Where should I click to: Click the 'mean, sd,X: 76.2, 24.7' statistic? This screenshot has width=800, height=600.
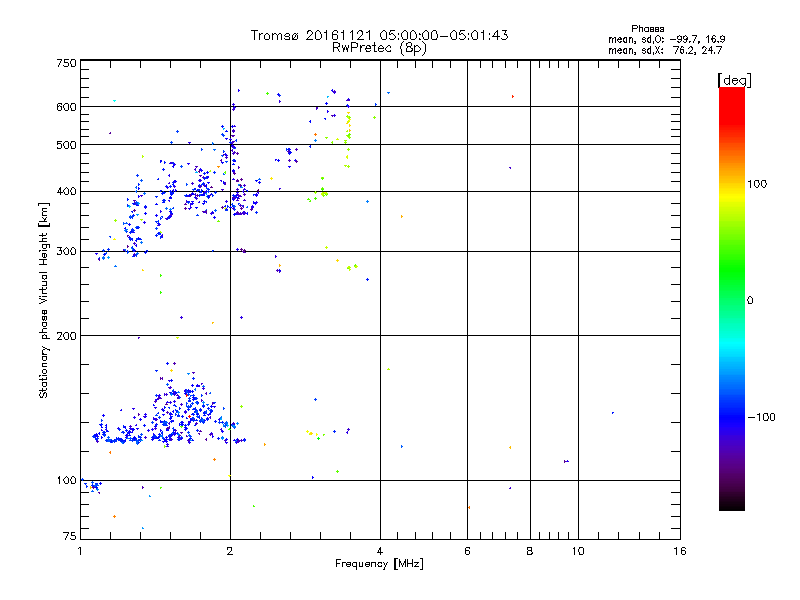(665, 50)
